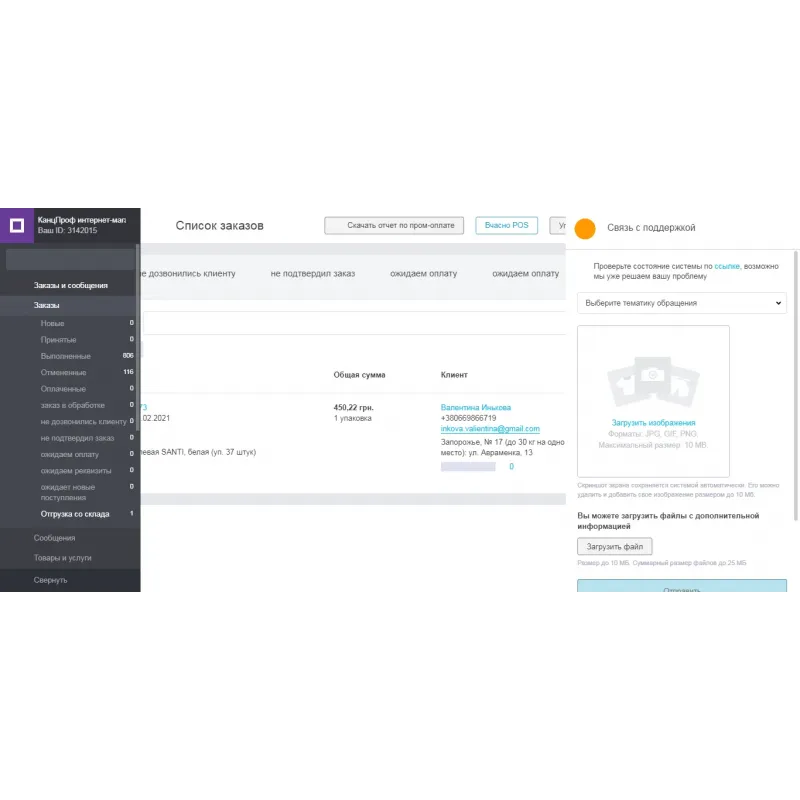The width and height of the screenshot is (800, 800).
Task: Click the 'Загрузить файл' button
Action: pyautogui.click(x=614, y=546)
